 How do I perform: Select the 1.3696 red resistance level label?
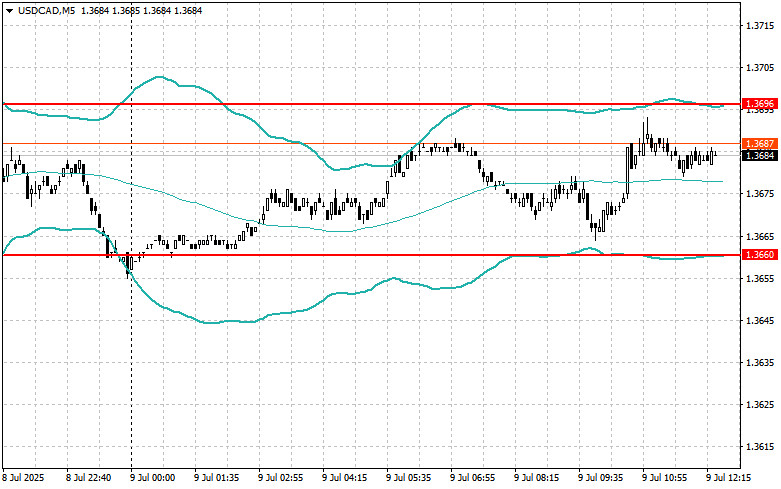tap(760, 104)
